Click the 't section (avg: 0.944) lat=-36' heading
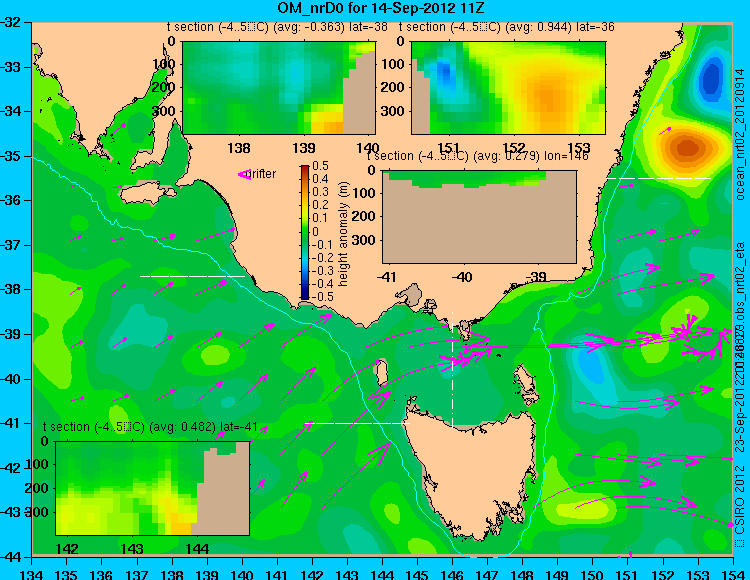The image size is (750, 580). point(507,27)
